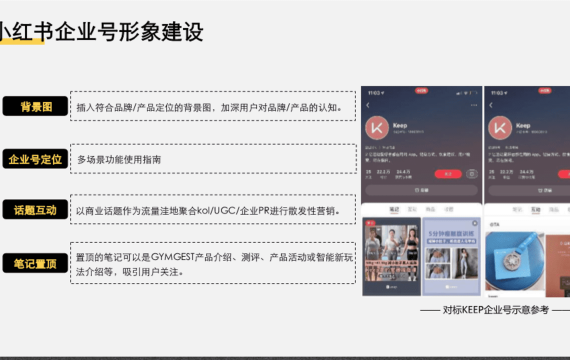The width and height of the screenshot is (570, 360).
Task: Click the black 笔记置顶 label
Action: [35, 263]
